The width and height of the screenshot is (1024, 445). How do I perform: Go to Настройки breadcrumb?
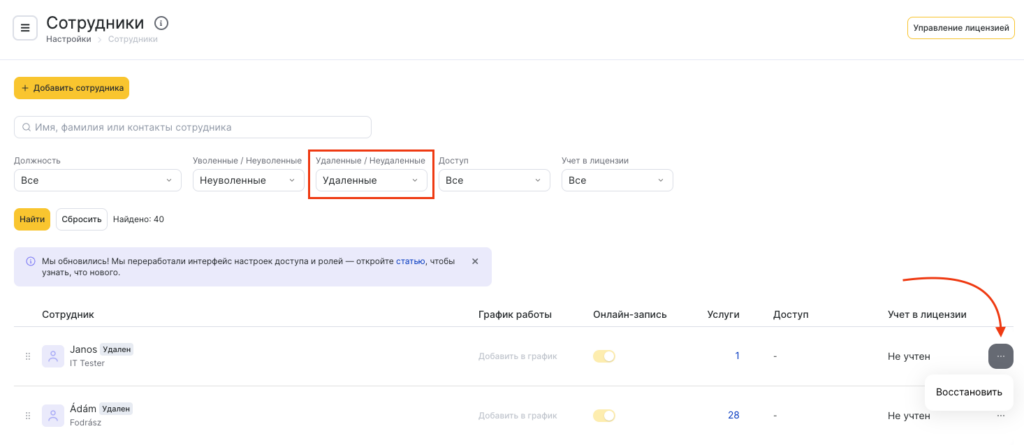[68, 39]
